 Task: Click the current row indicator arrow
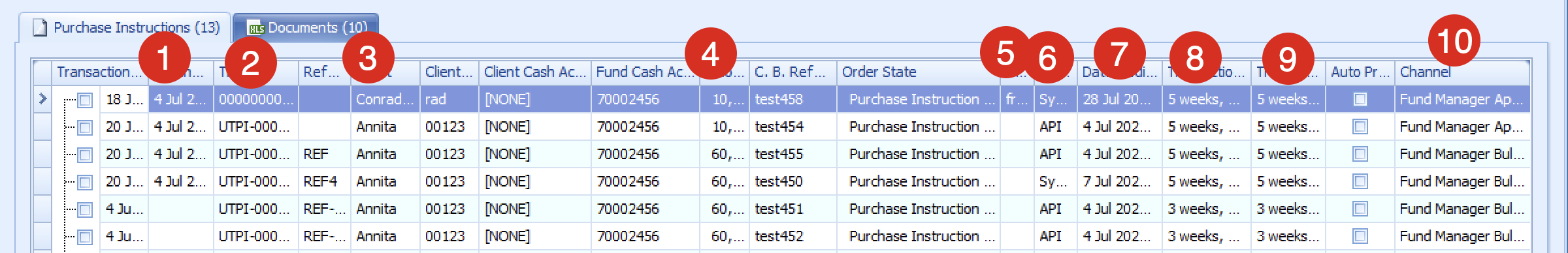click(42, 99)
